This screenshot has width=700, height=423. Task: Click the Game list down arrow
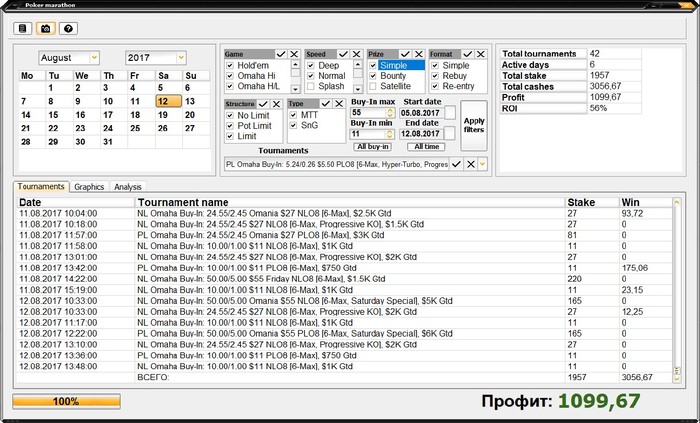[295, 89]
